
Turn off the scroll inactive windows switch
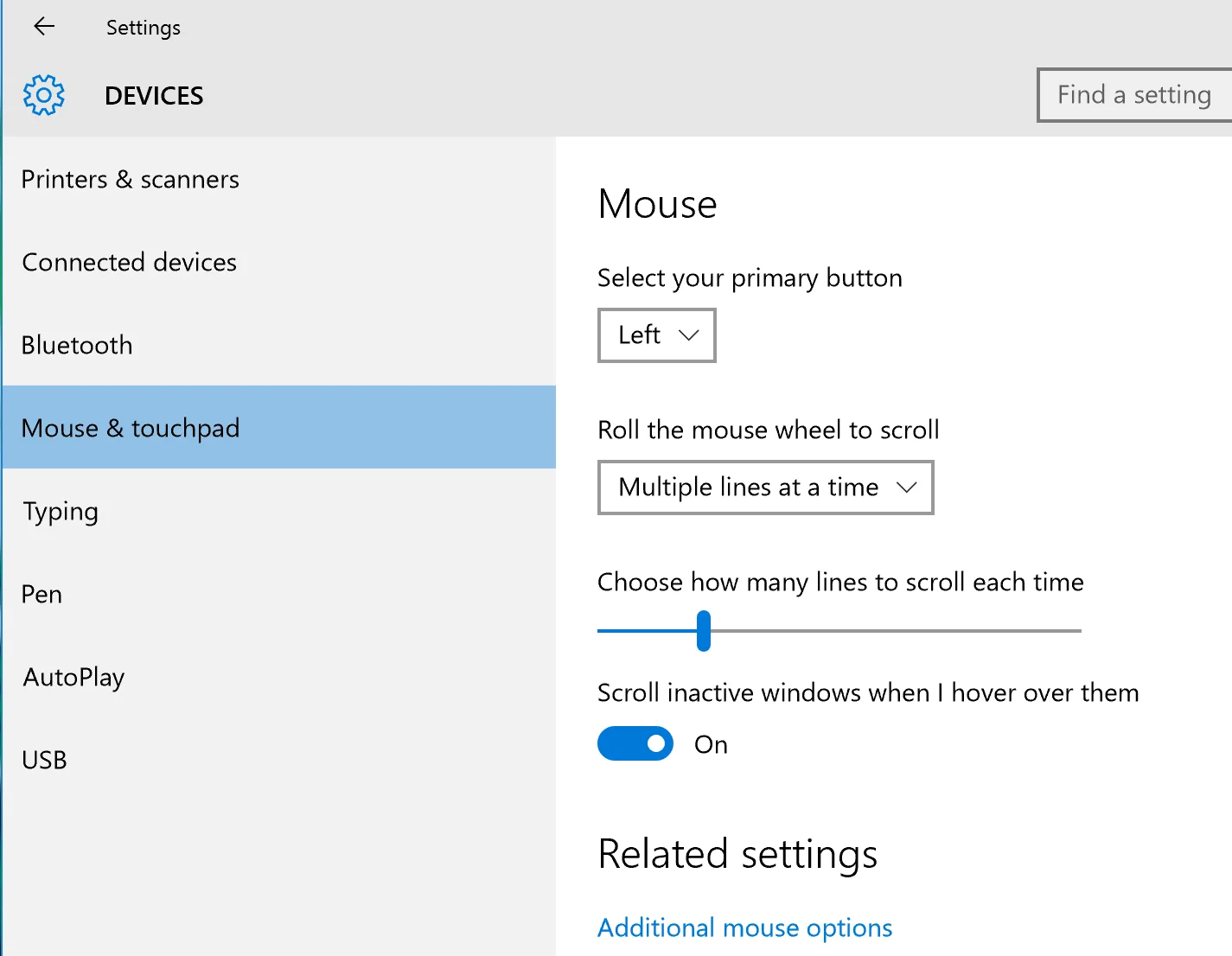pos(635,743)
